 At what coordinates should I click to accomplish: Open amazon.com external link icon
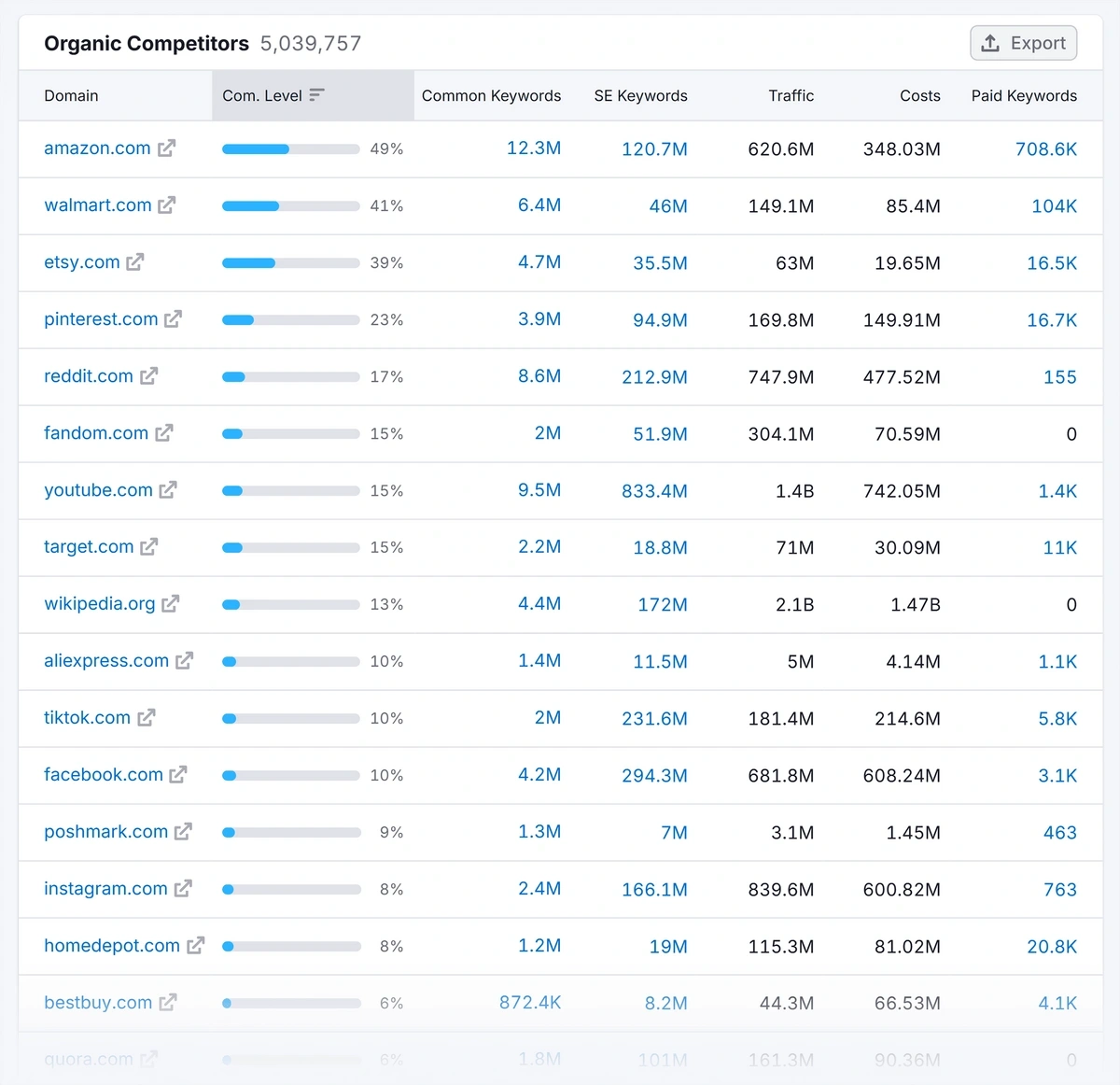pos(166,148)
